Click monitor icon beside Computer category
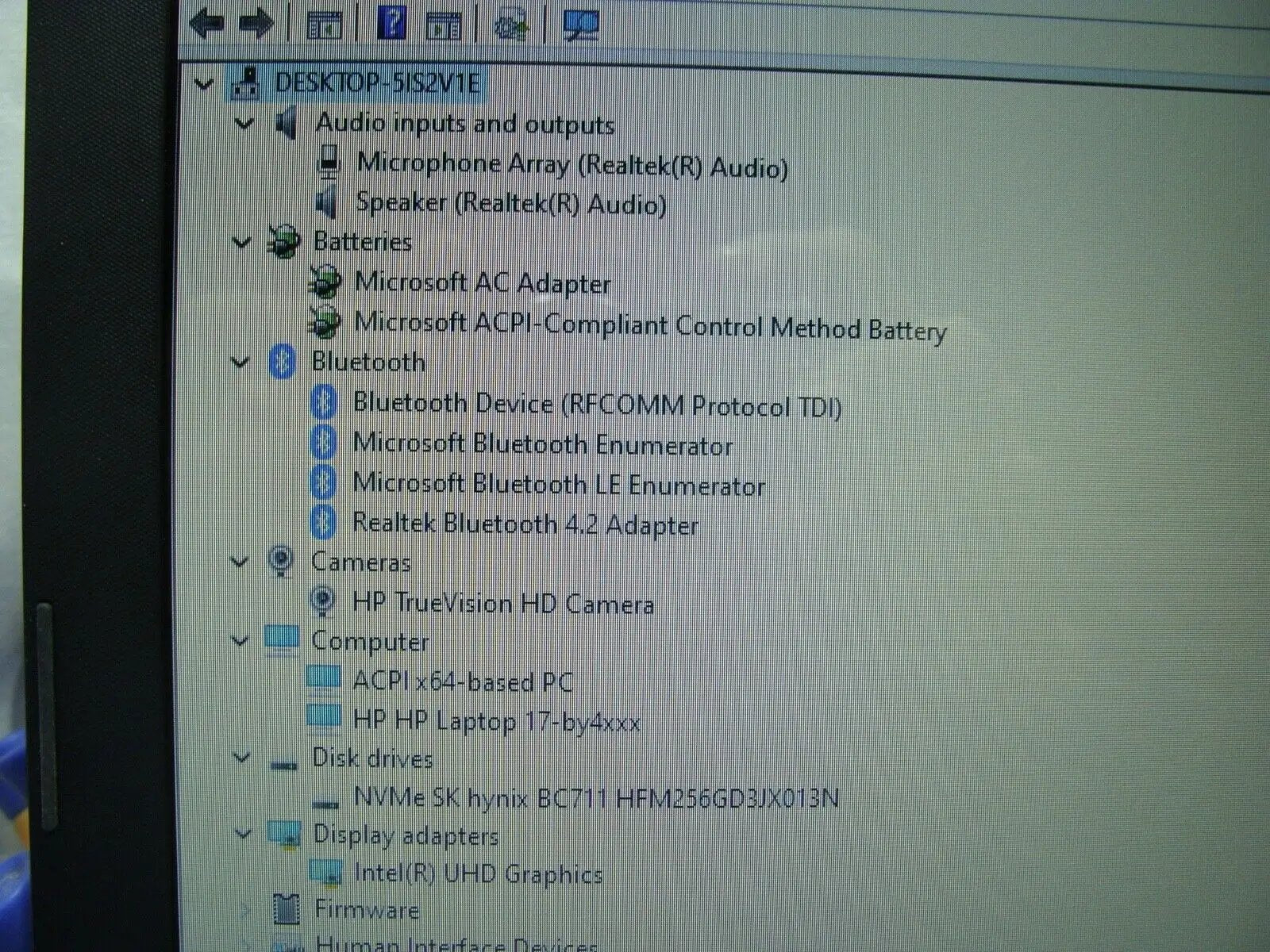The width and height of the screenshot is (1270, 952). point(281,639)
